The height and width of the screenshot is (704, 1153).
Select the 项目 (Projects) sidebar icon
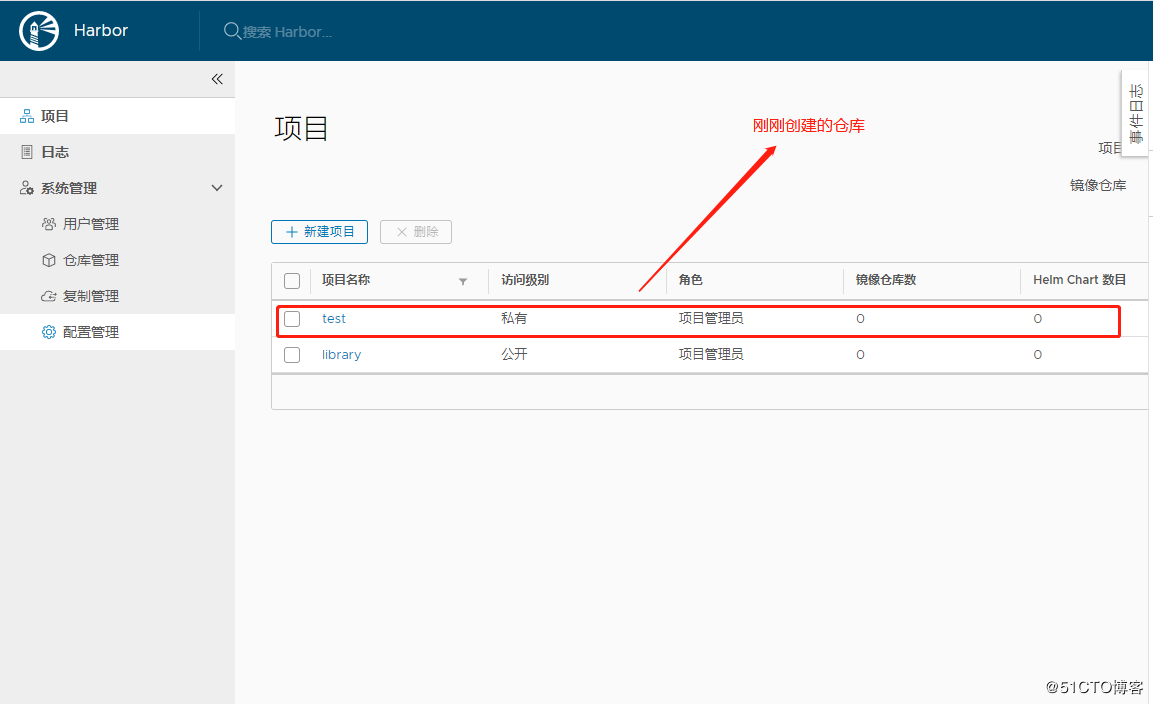click(25, 115)
